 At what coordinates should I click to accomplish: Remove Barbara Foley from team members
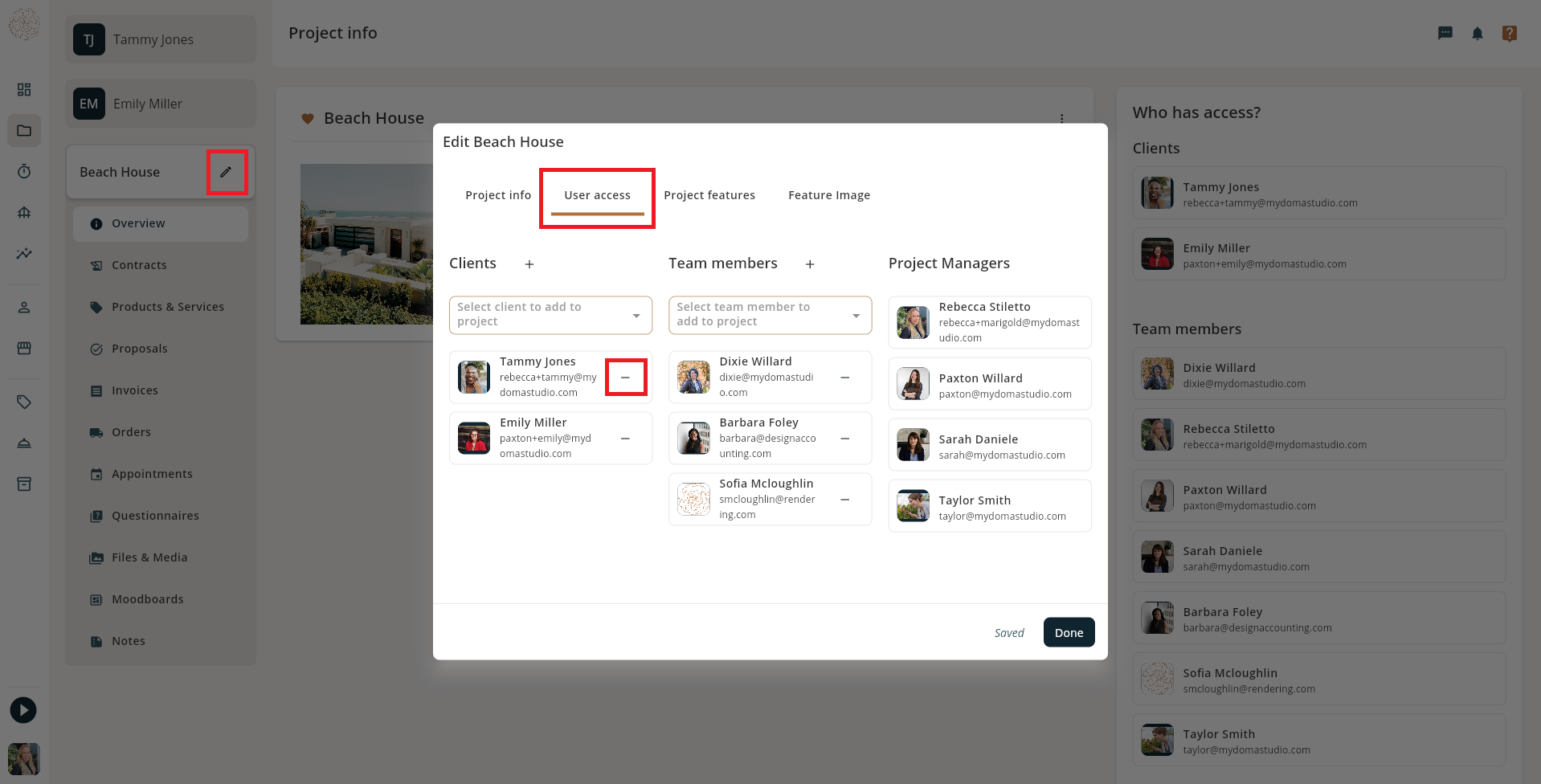coord(845,439)
